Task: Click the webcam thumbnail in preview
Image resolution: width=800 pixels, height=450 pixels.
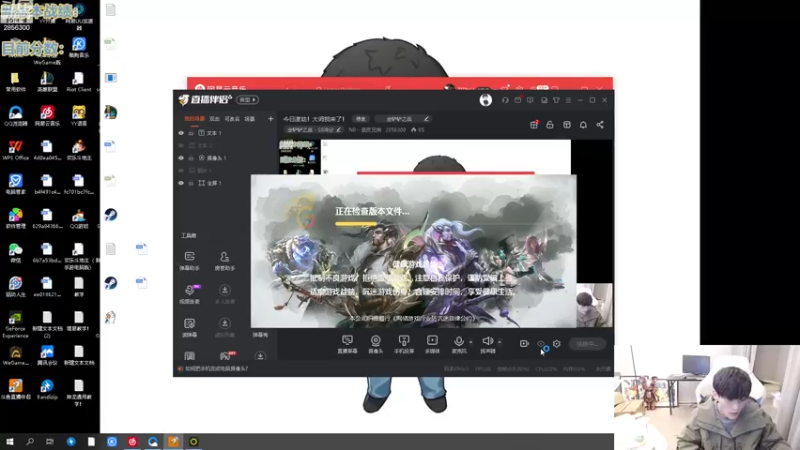Action: click(594, 305)
